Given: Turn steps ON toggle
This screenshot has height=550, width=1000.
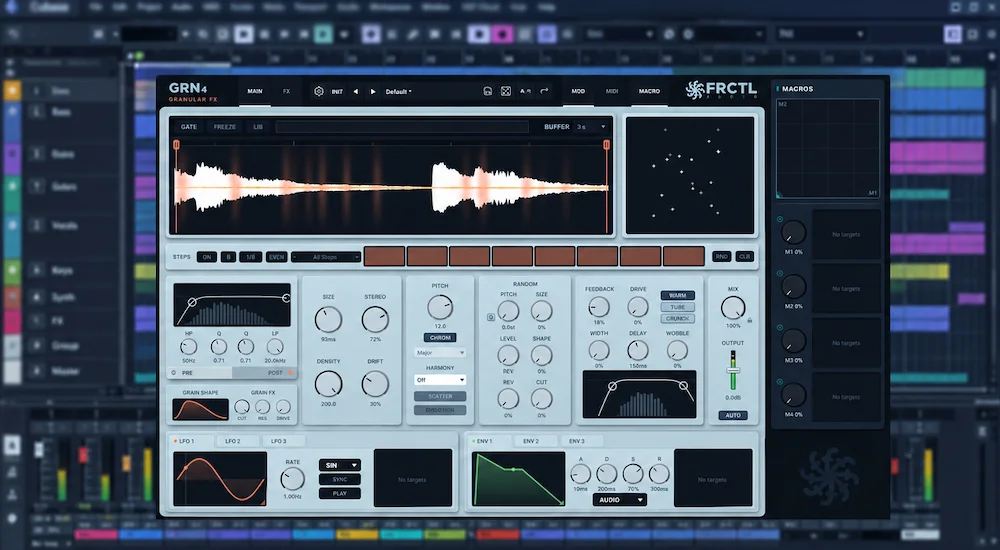Looking at the screenshot, I should coord(207,257).
